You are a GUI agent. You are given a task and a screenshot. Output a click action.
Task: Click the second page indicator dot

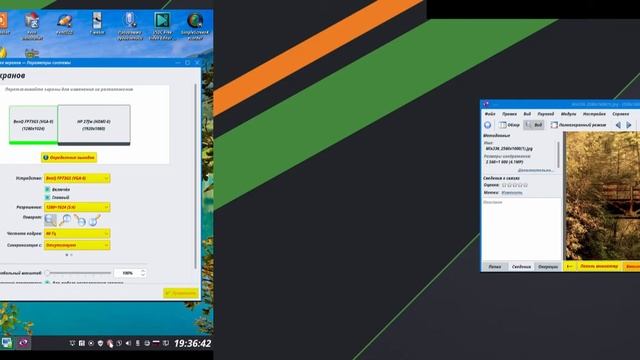tap(71, 255)
